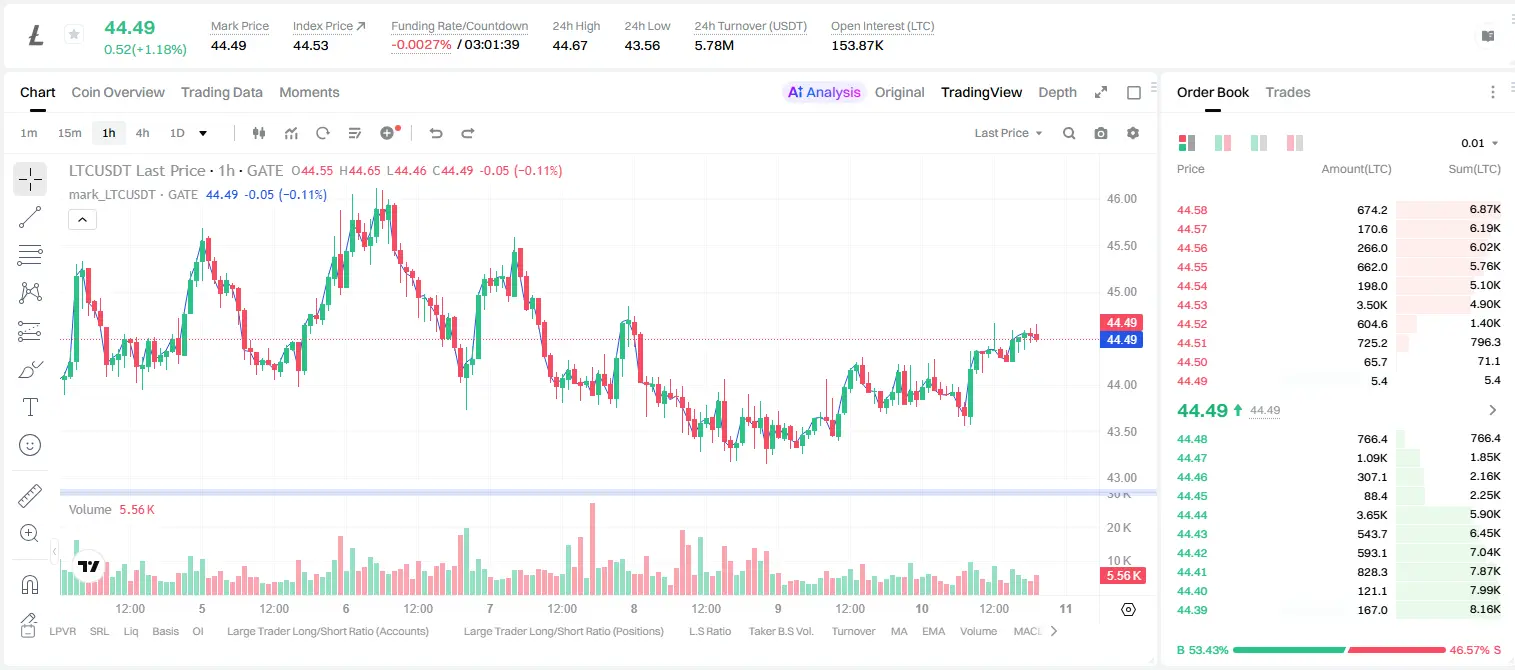This screenshot has height=670, width=1515.
Task: Select the 4h timeframe interval
Action: tap(143, 133)
